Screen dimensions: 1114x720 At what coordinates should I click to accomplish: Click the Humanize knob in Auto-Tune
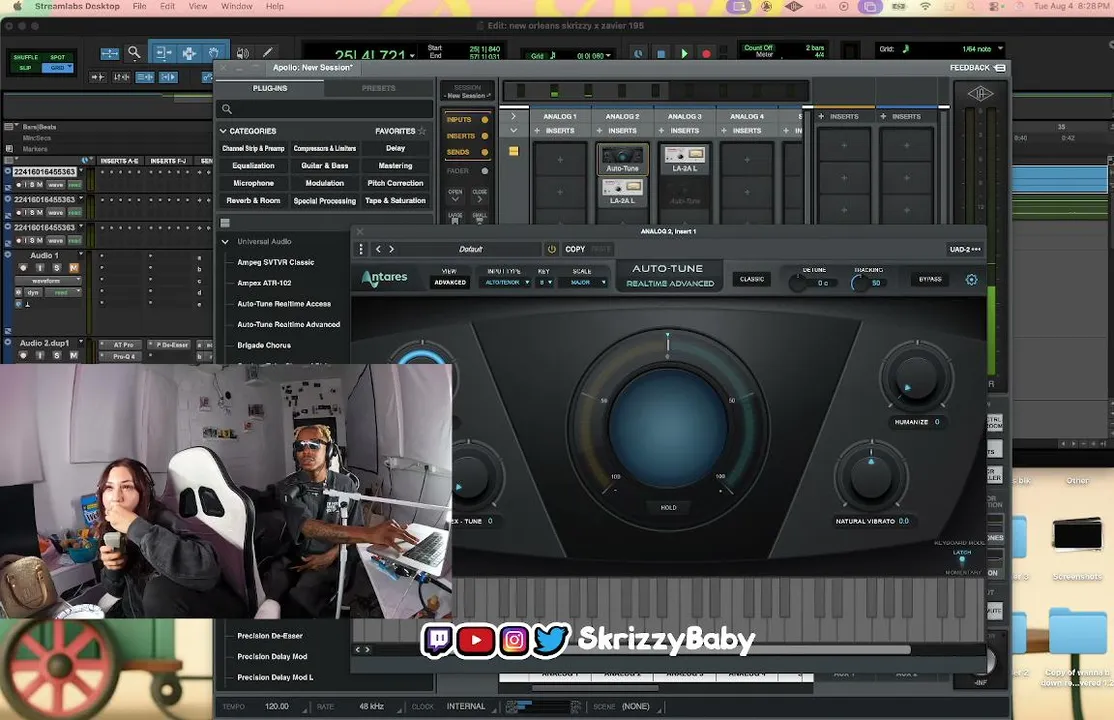point(916,377)
